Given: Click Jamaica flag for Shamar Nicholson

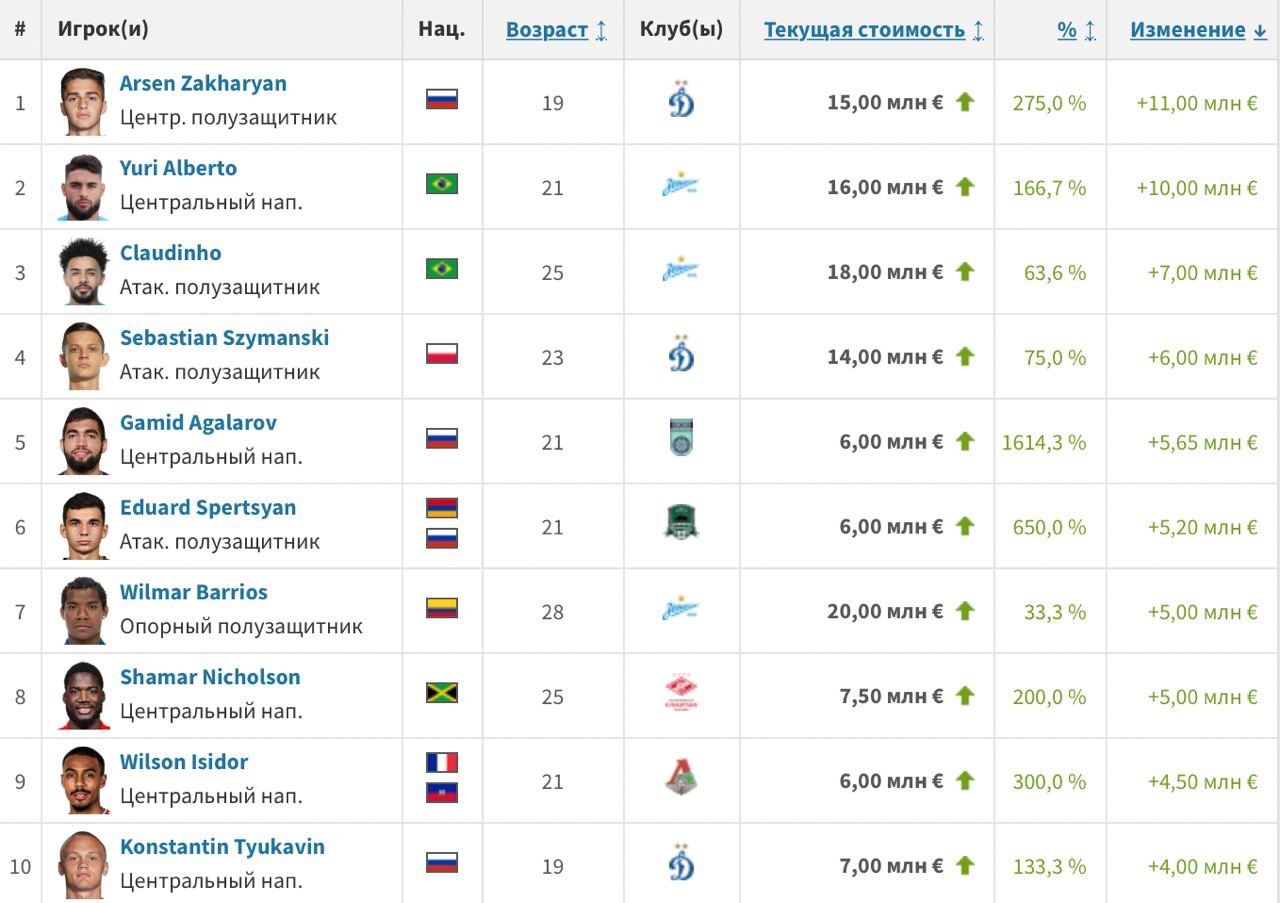Looking at the screenshot, I should point(442,693).
